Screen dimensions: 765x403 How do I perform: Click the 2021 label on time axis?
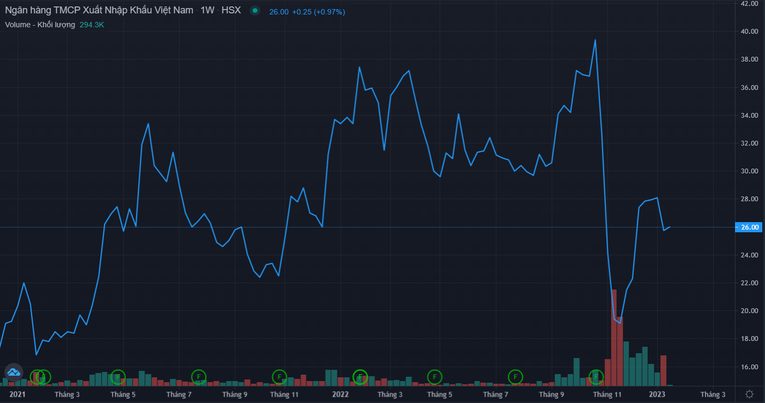pos(18,394)
